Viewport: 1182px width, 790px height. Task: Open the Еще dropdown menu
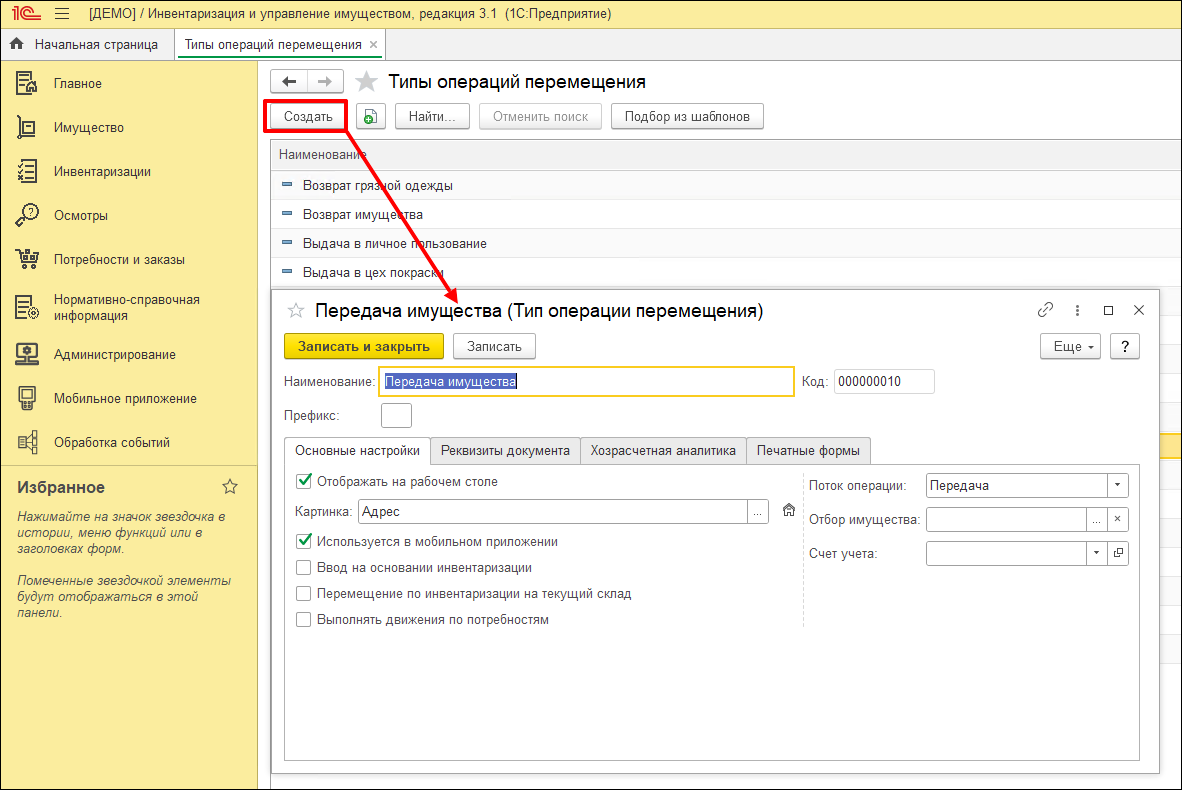click(1070, 347)
